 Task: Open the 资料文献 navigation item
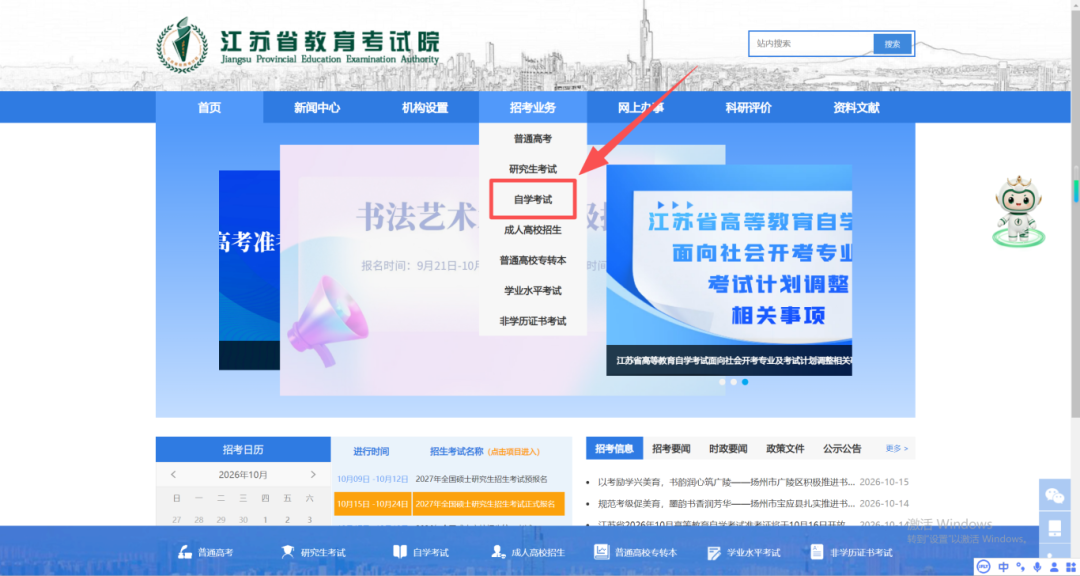pyautogui.click(x=856, y=107)
